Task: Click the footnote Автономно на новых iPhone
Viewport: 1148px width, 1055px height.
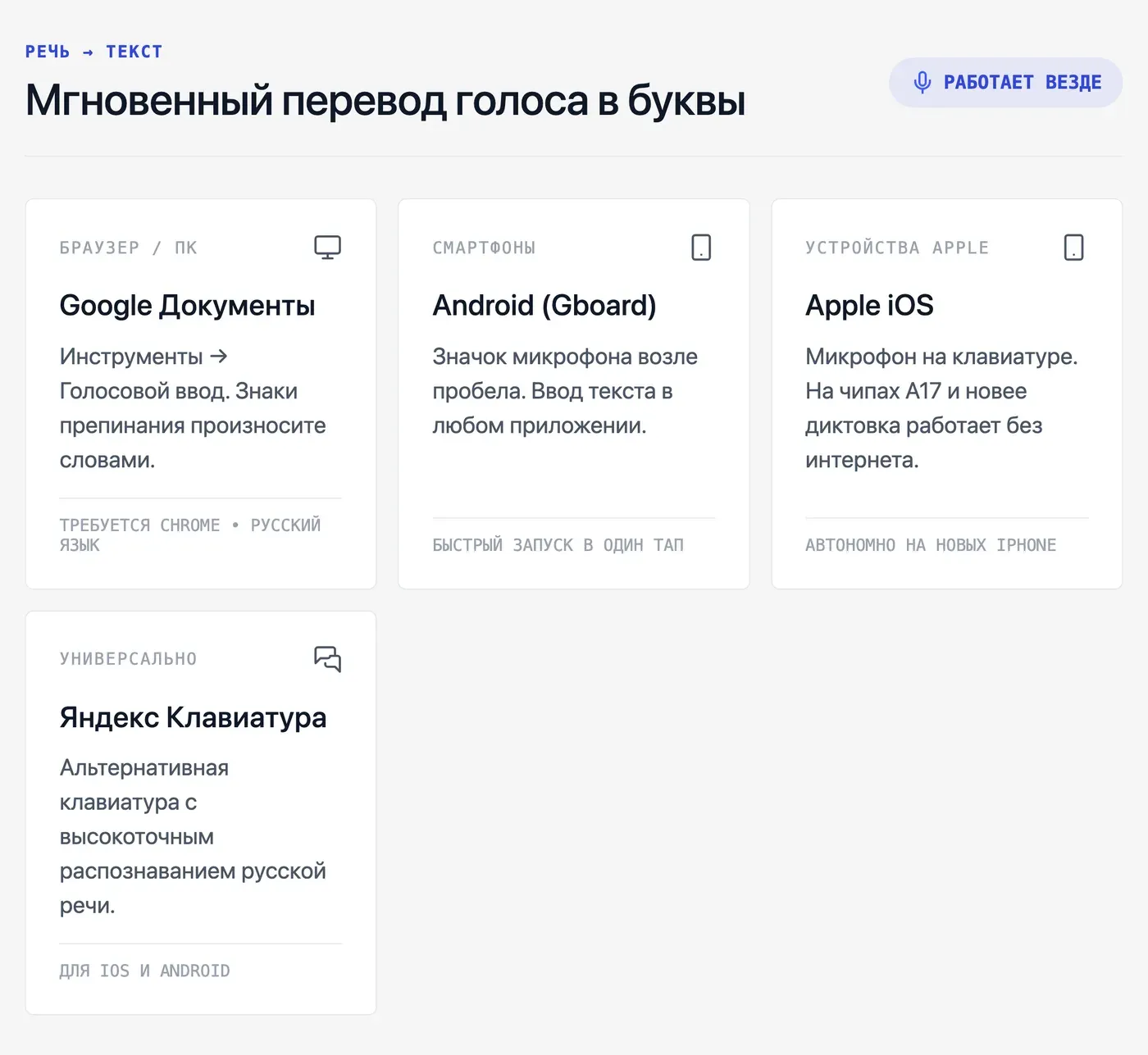Action: point(931,545)
